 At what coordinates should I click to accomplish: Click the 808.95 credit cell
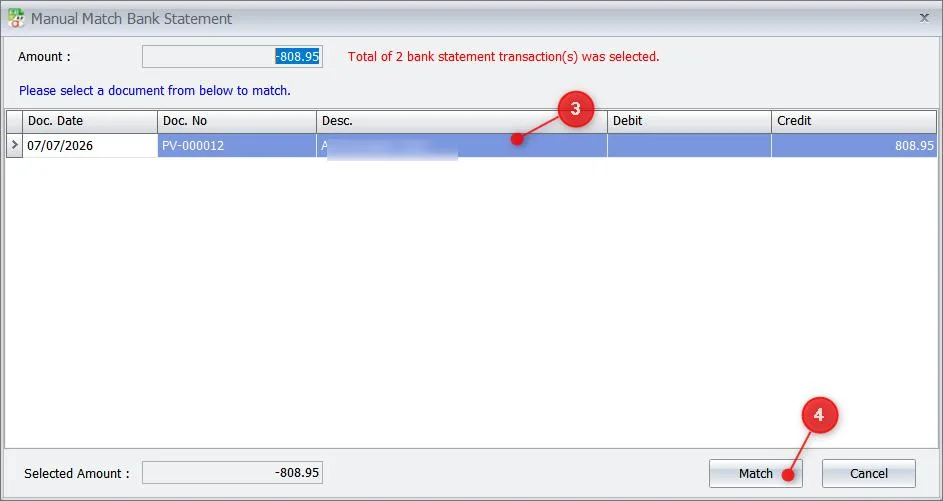(854, 146)
